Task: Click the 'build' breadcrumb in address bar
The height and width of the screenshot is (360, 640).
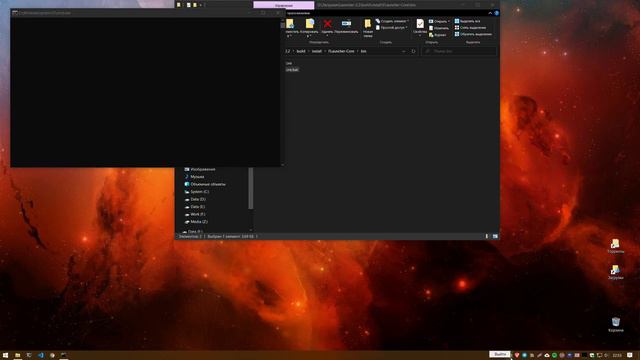Action: pos(301,51)
